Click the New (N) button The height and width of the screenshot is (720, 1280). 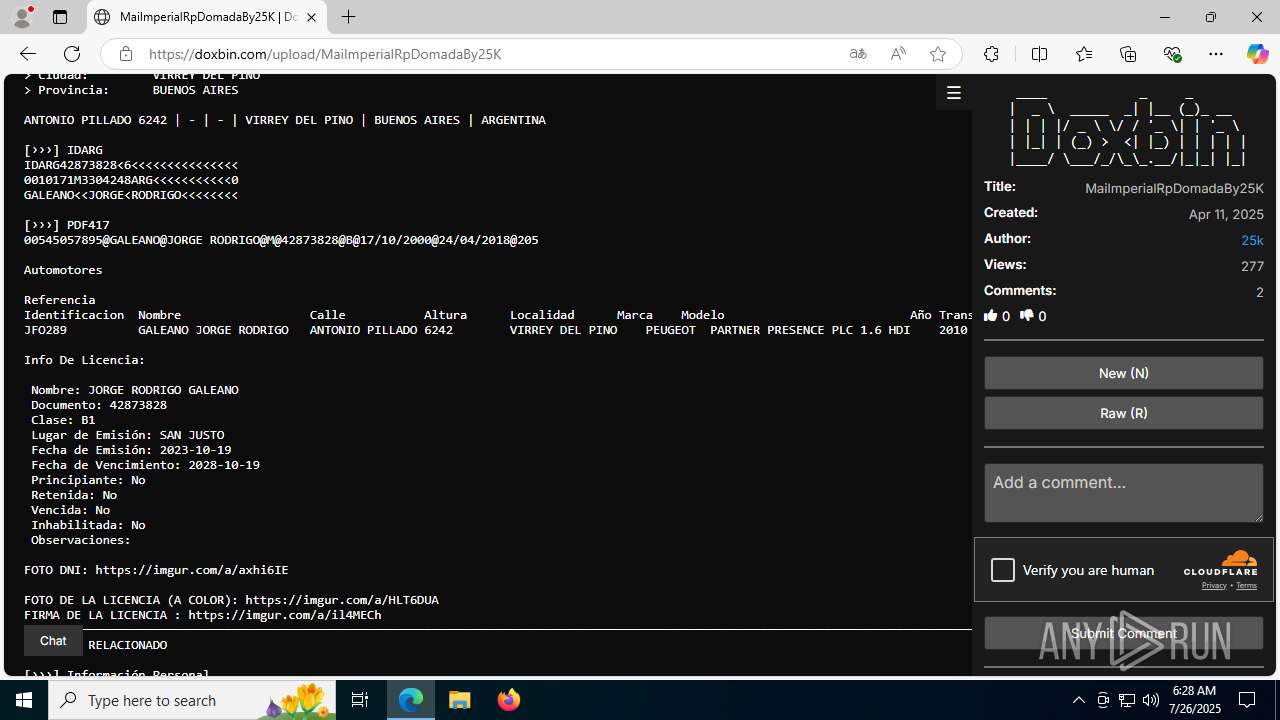[1124, 373]
